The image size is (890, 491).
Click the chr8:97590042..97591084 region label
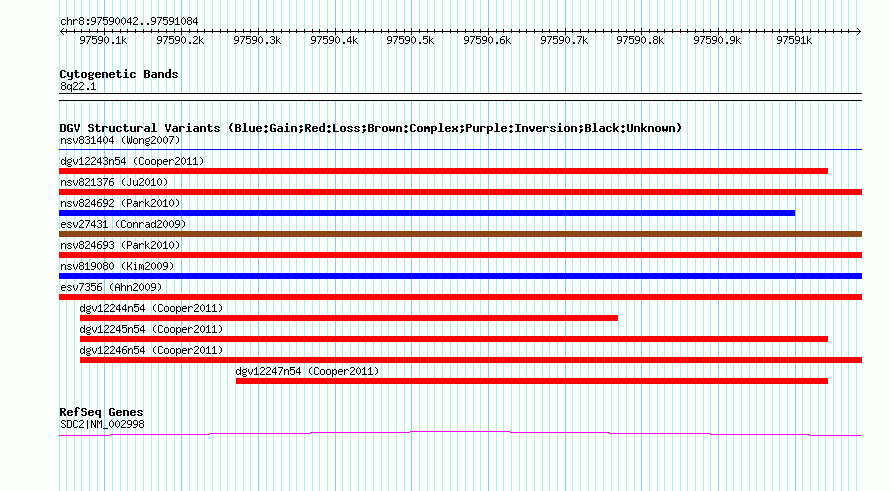coord(129,22)
